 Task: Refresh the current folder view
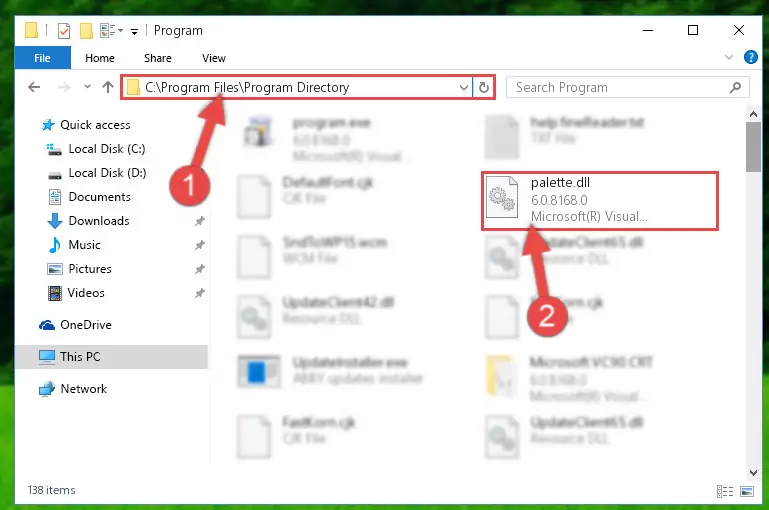pos(484,88)
